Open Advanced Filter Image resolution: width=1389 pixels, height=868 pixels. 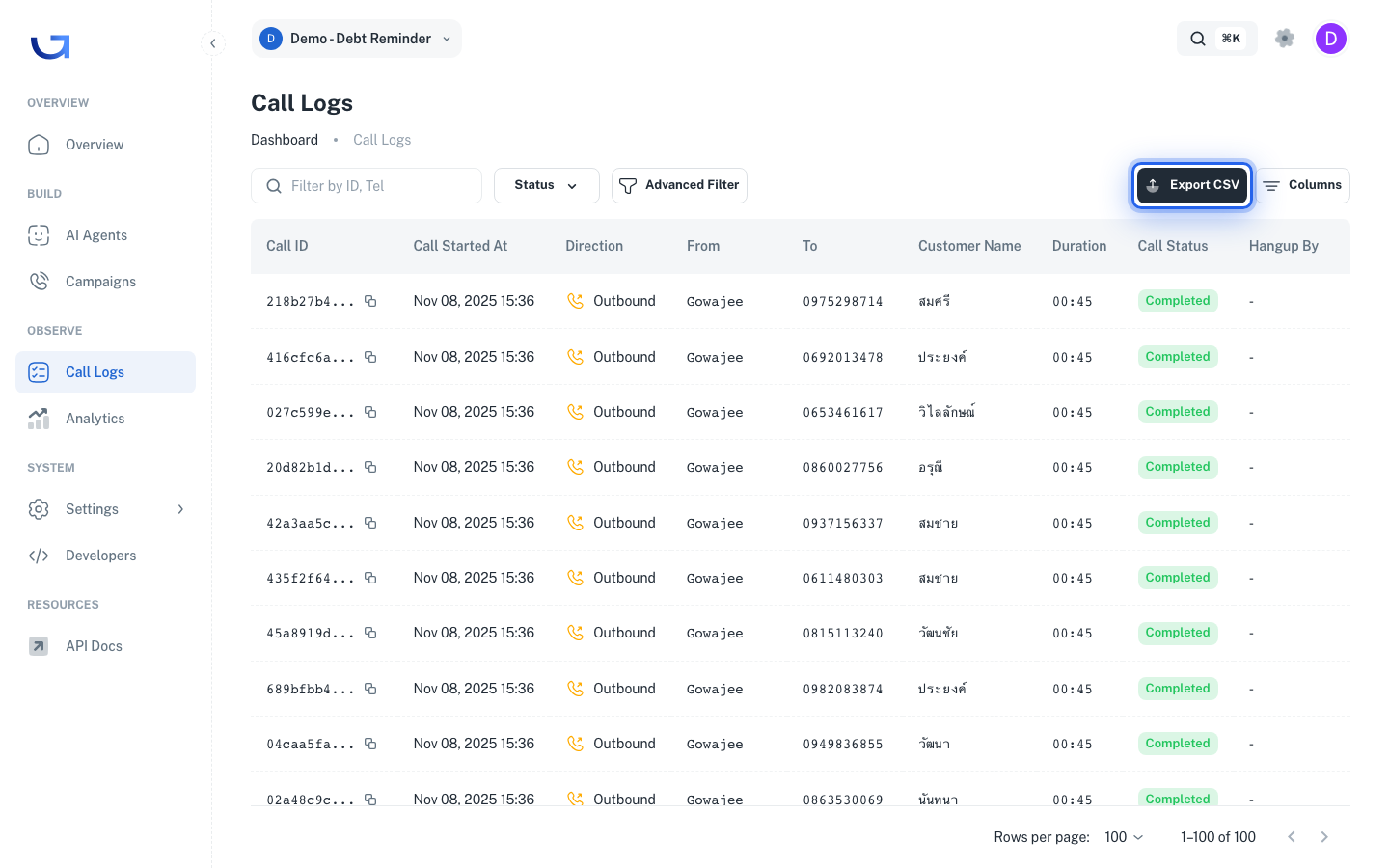click(x=679, y=185)
